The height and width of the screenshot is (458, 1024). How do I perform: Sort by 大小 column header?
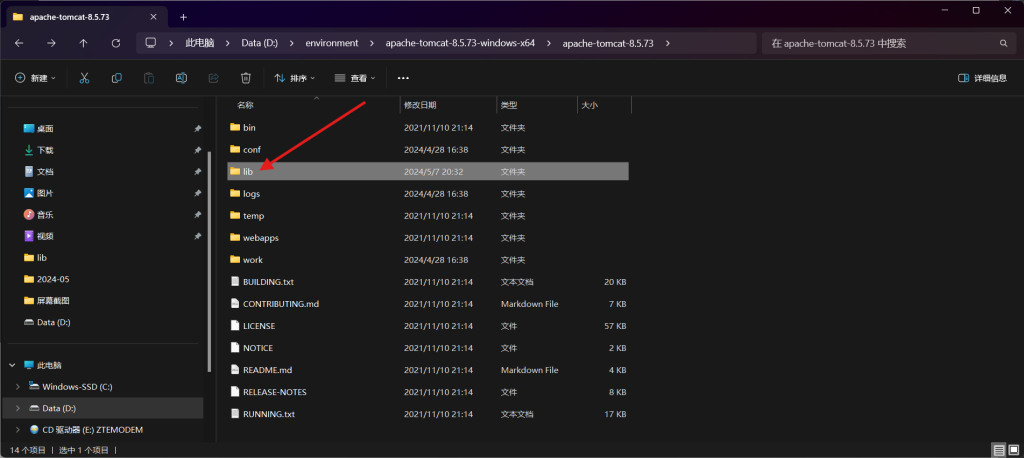click(x=589, y=105)
